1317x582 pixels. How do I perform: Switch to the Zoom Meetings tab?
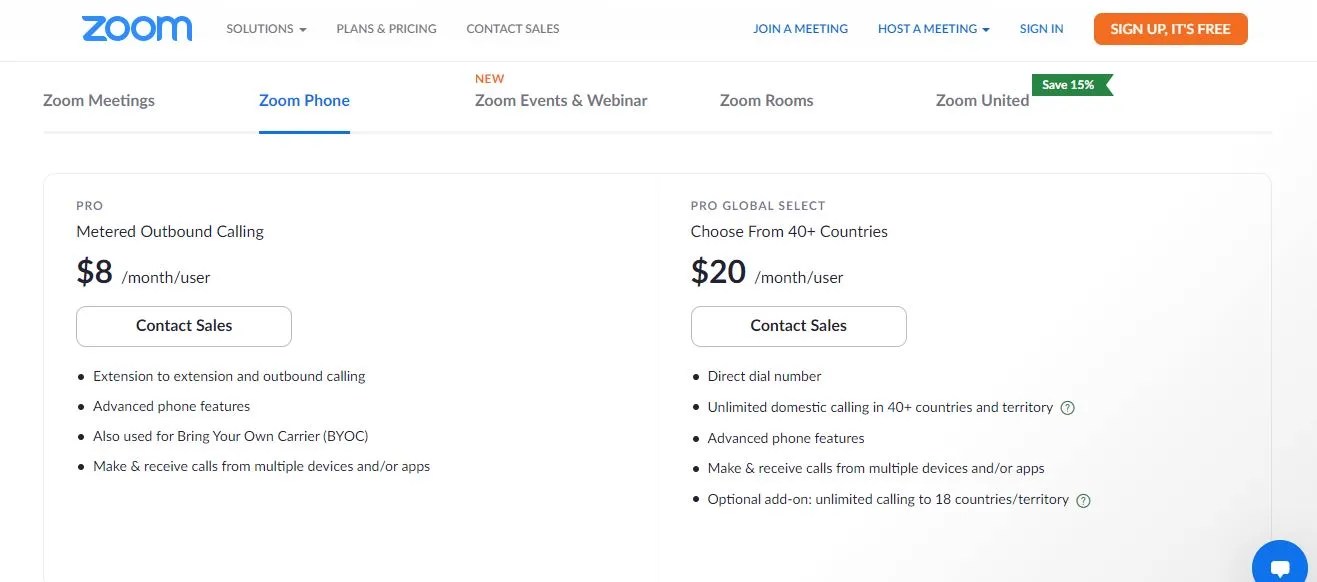[98, 100]
